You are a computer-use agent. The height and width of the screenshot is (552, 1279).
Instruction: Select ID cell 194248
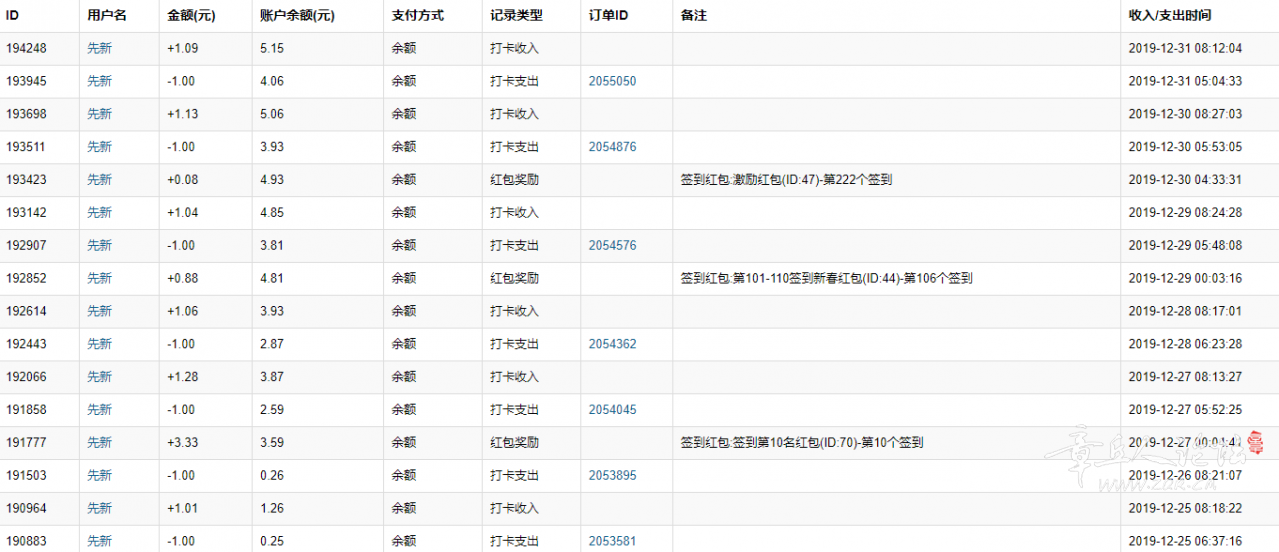(26, 48)
